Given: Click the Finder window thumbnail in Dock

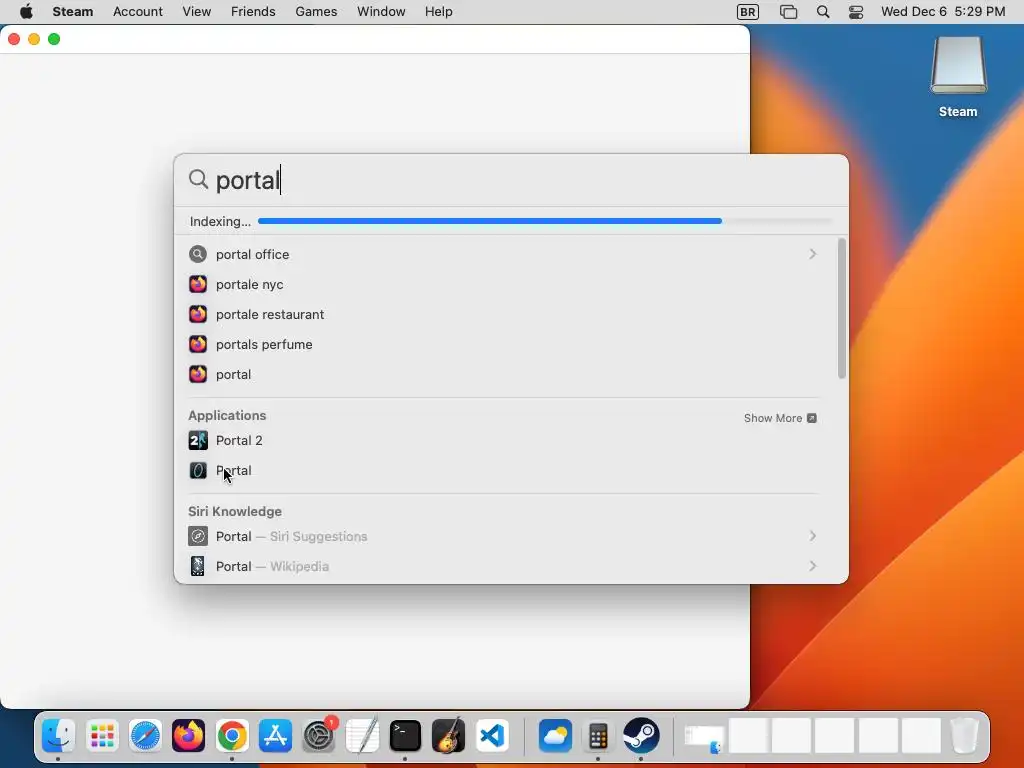Looking at the screenshot, I should pyautogui.click(x=704, y=738).
